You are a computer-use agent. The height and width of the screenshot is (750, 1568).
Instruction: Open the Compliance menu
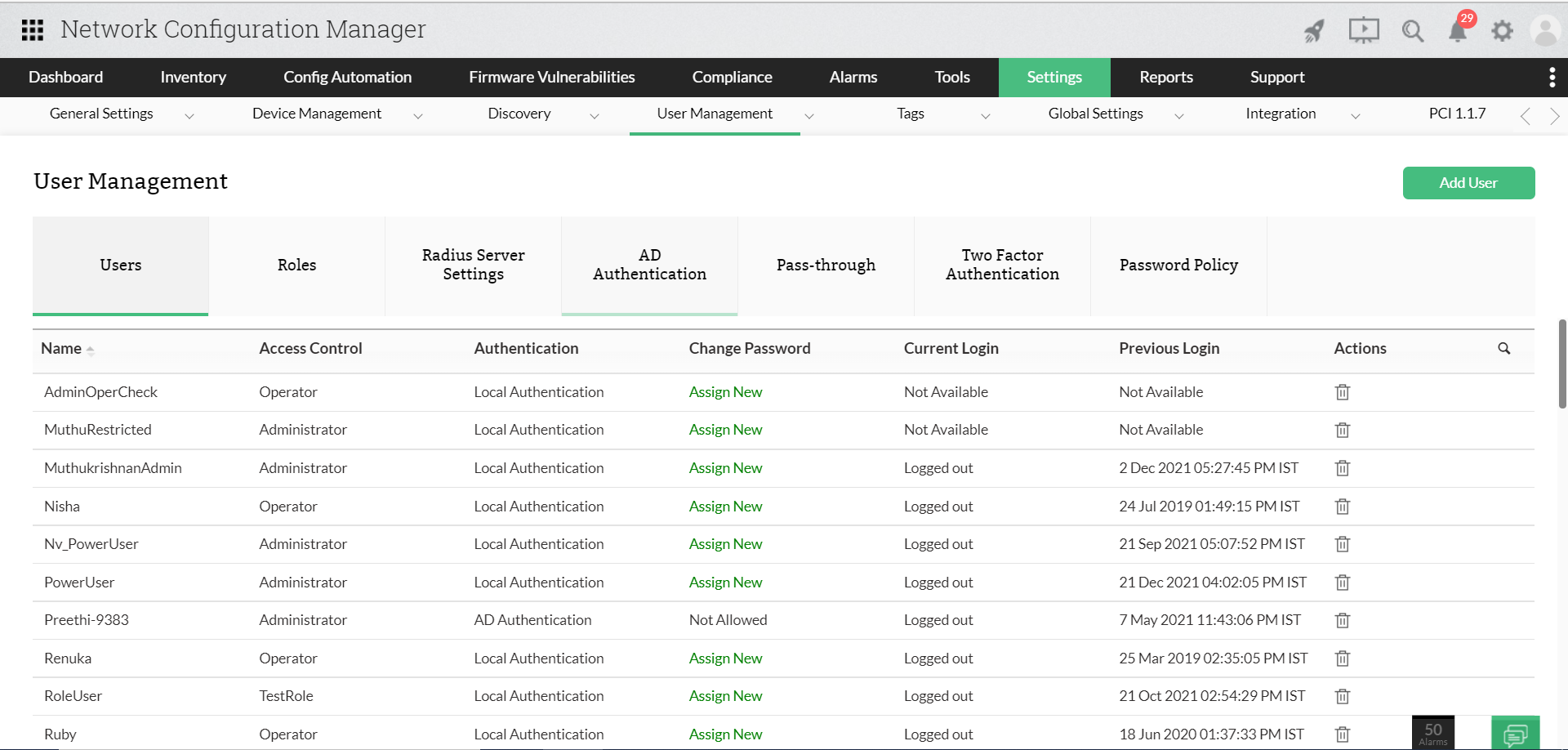732,78
